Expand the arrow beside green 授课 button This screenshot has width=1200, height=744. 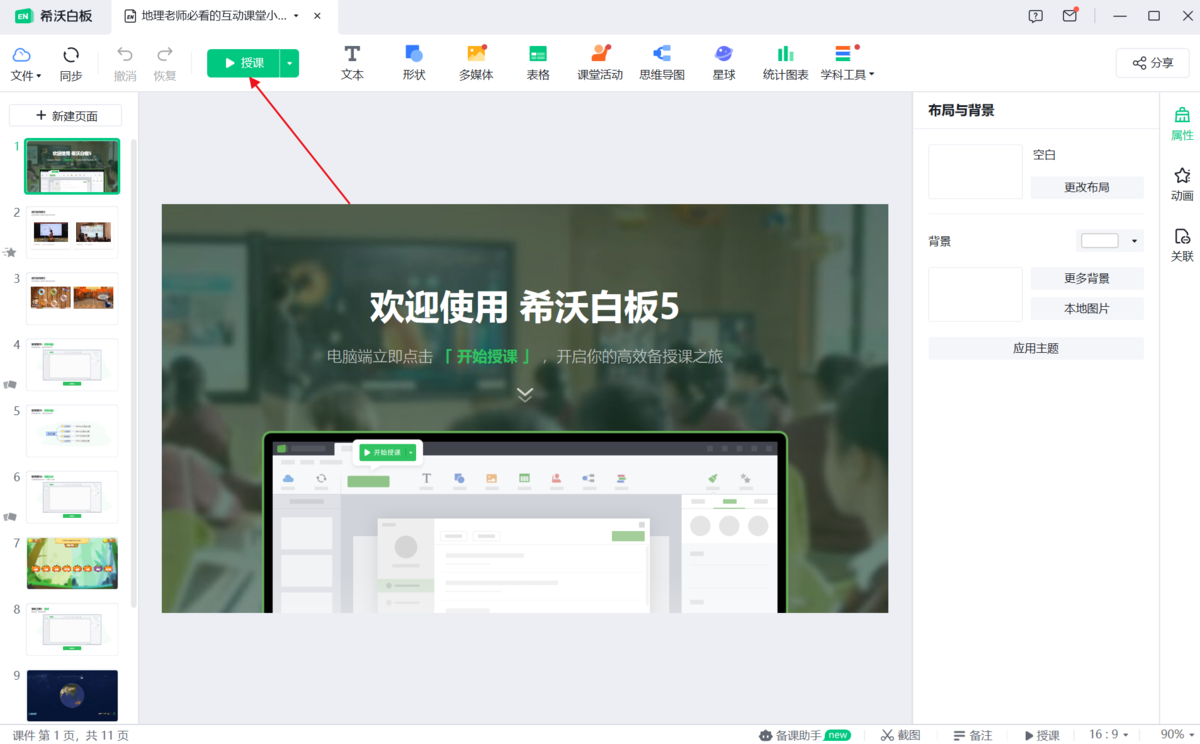(289, 63)
